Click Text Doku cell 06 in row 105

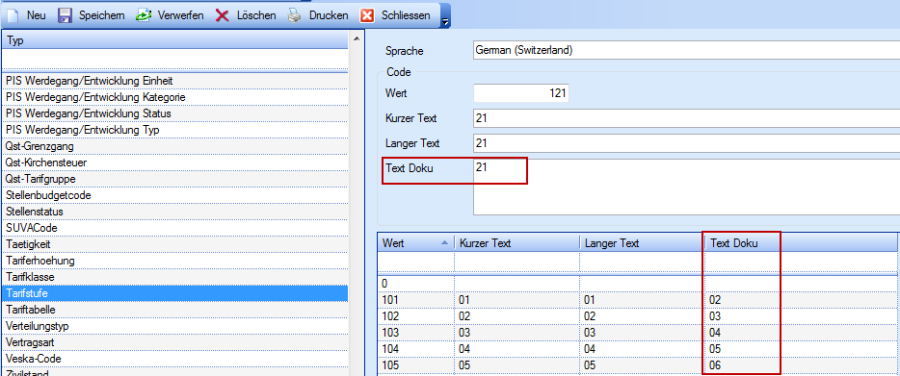pyautogui.click(x=801, y=365)
